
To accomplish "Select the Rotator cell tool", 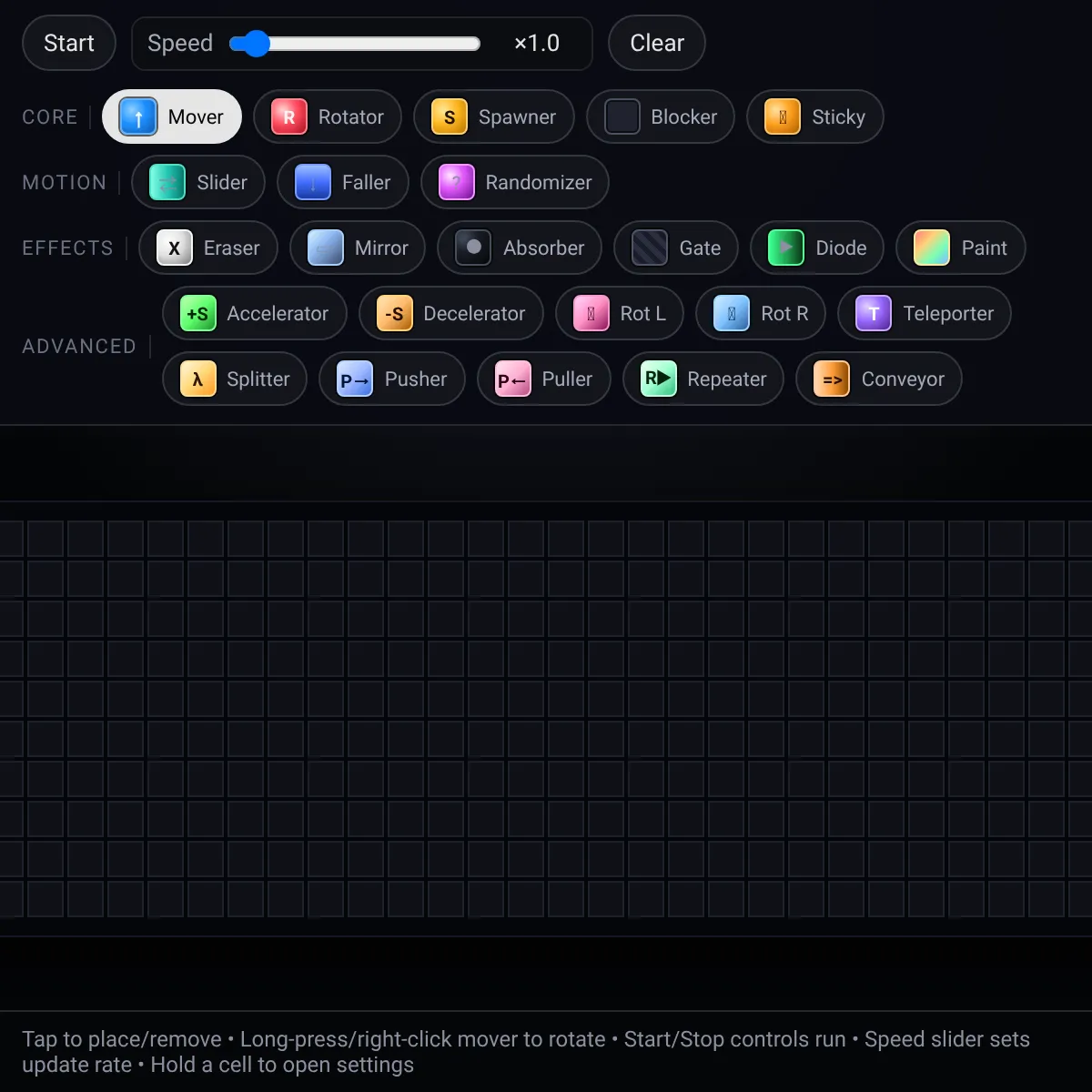I will click(328, 116).
